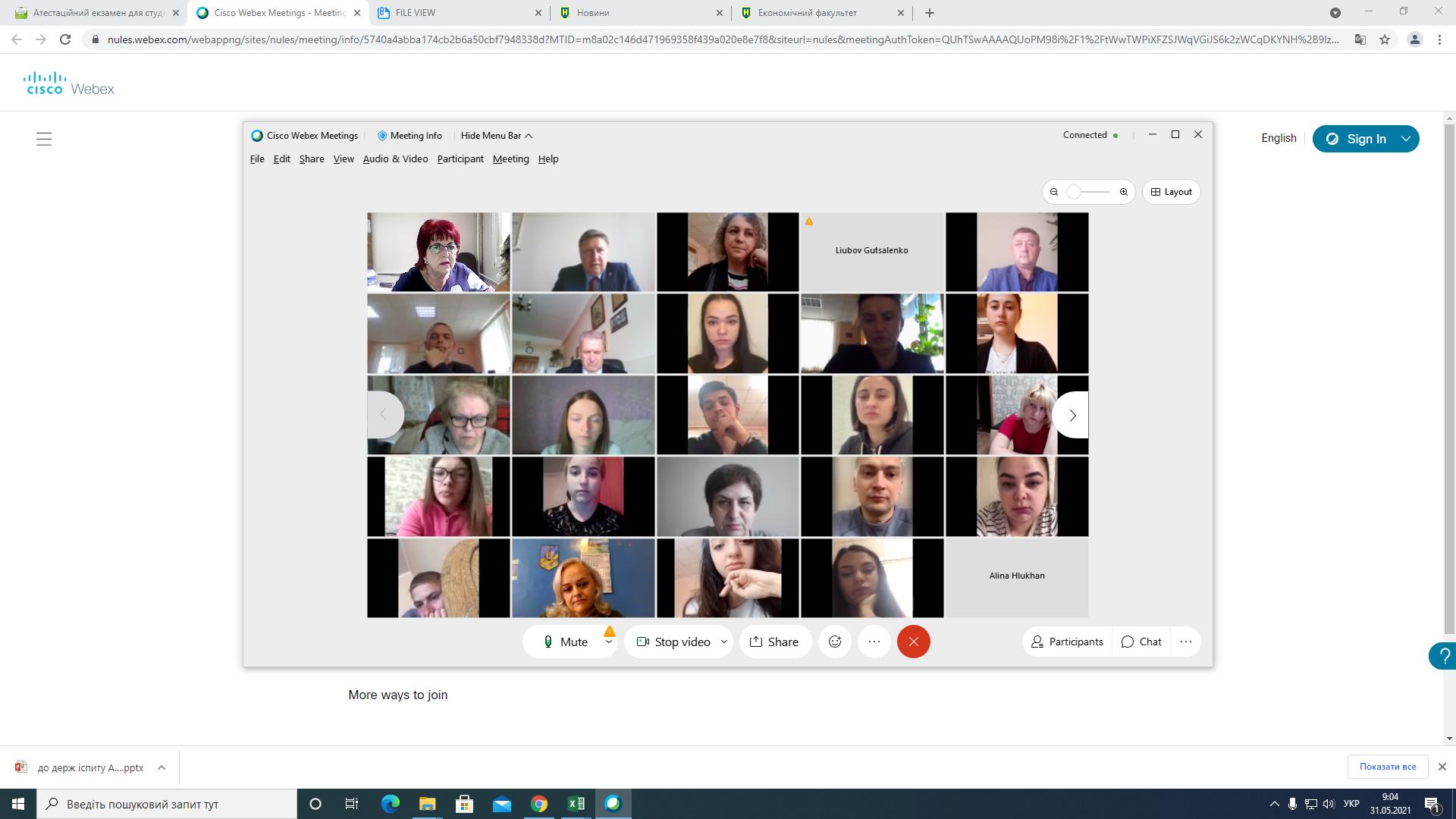Open more options in meeting controls
Viewport: 1456px width, 819px height.
coord(874,642)
